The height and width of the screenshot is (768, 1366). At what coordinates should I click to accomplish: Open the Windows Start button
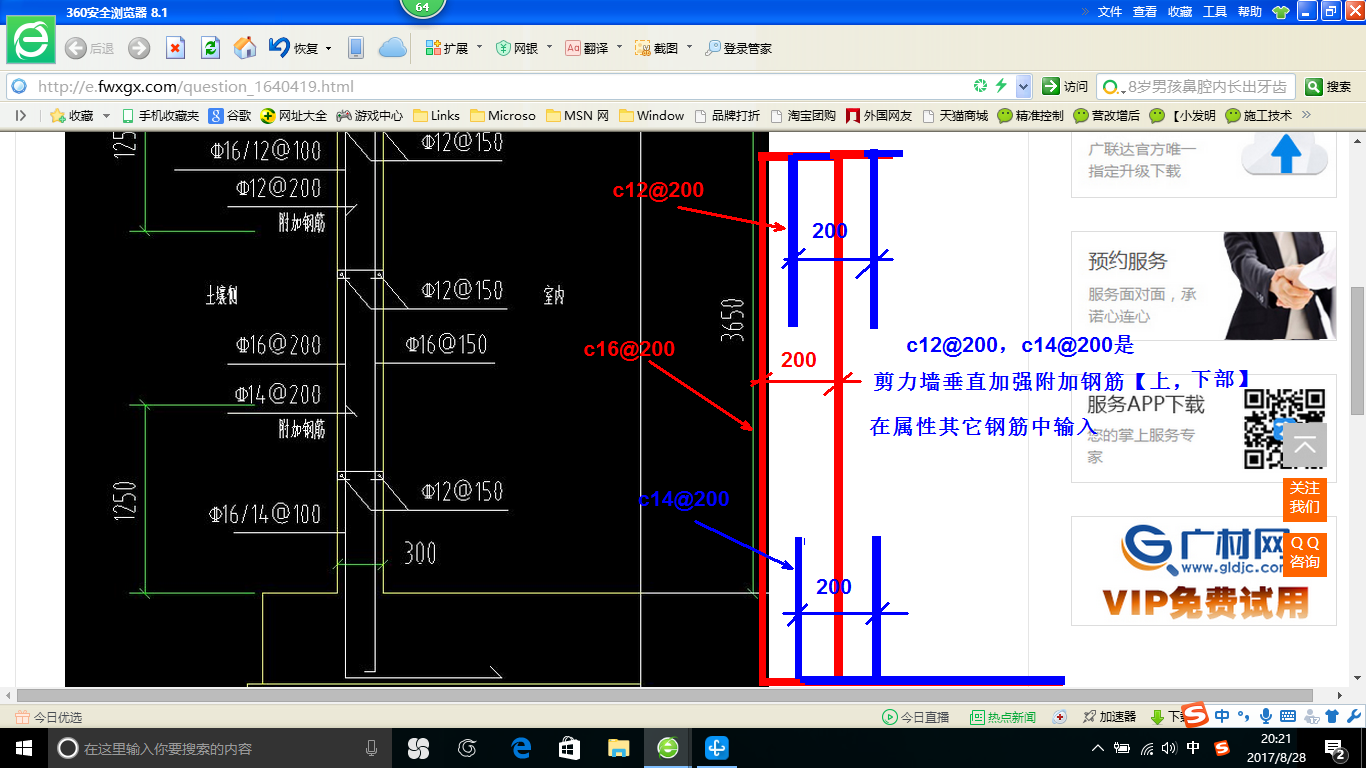[x=23, y=748]
